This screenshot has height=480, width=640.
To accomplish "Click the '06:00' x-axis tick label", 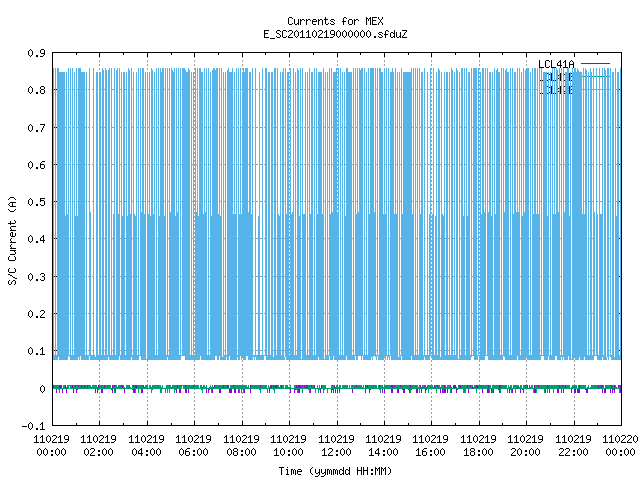I will 193,452.
